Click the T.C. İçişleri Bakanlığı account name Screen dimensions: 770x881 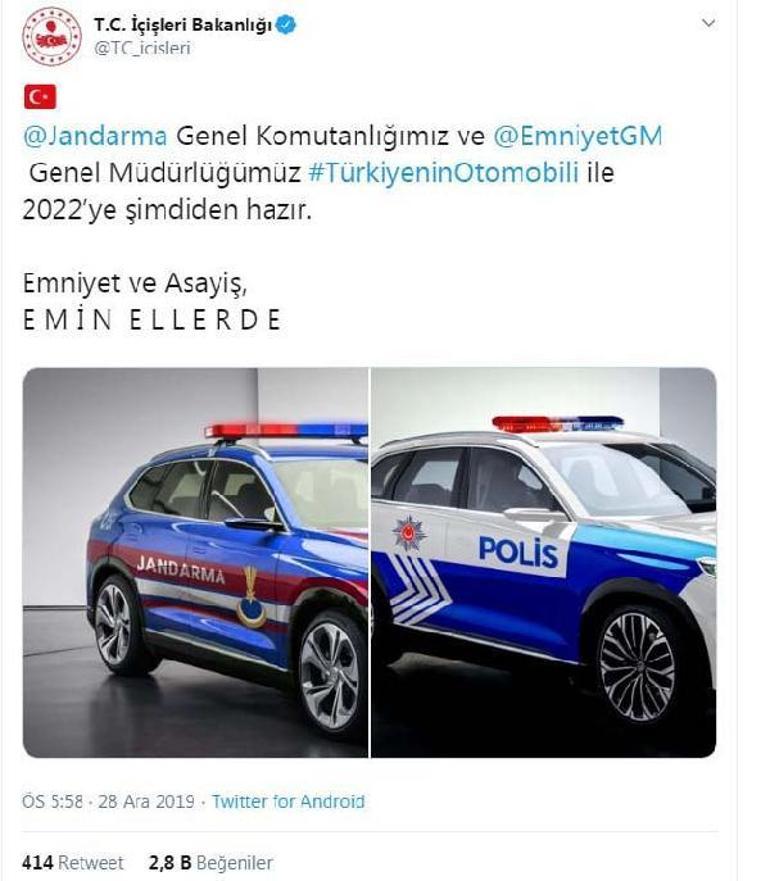pyautogui.click(x=183, y=25)
